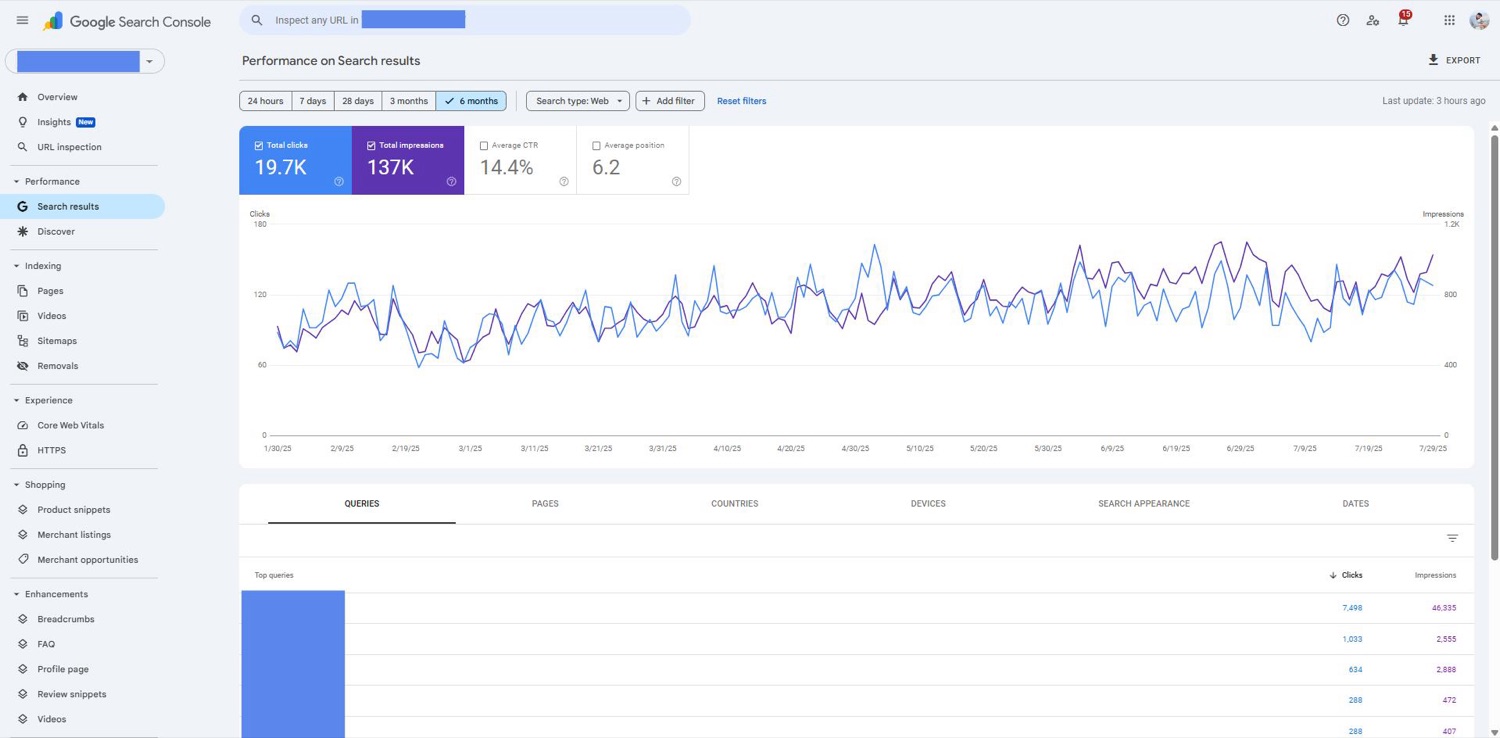This screenshot has height=738, width=1500.
Task: Click the Merchant opportunities tag icon
Action: (x=22, y=560)
